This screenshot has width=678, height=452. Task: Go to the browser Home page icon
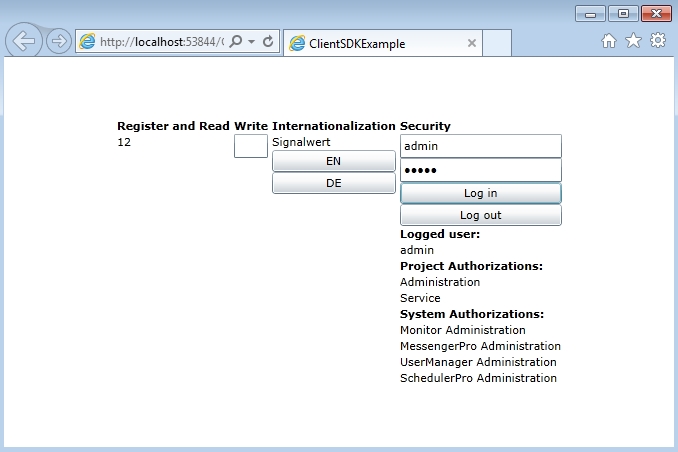click(608, 41)
